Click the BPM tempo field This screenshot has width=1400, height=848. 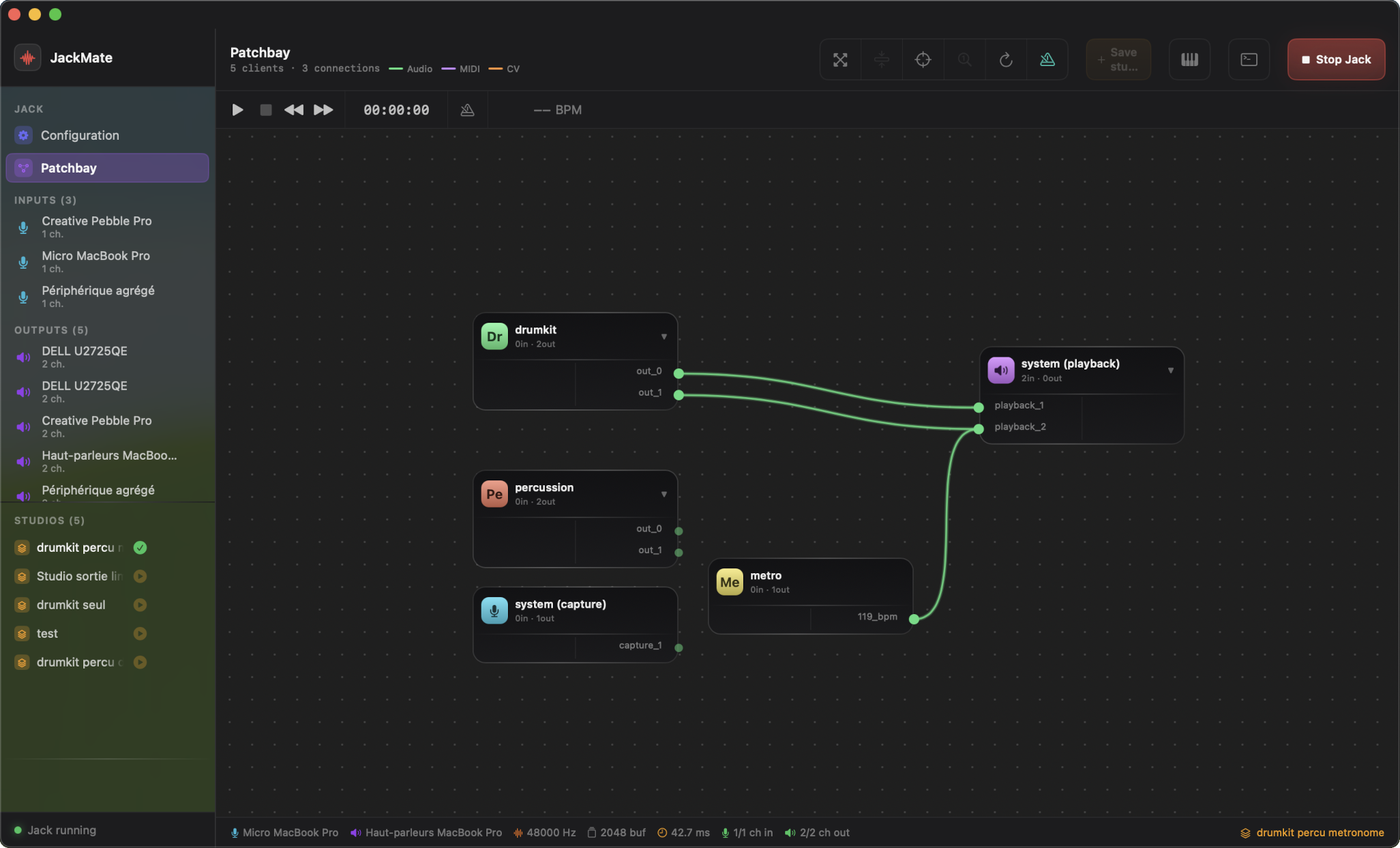(557, 110)
